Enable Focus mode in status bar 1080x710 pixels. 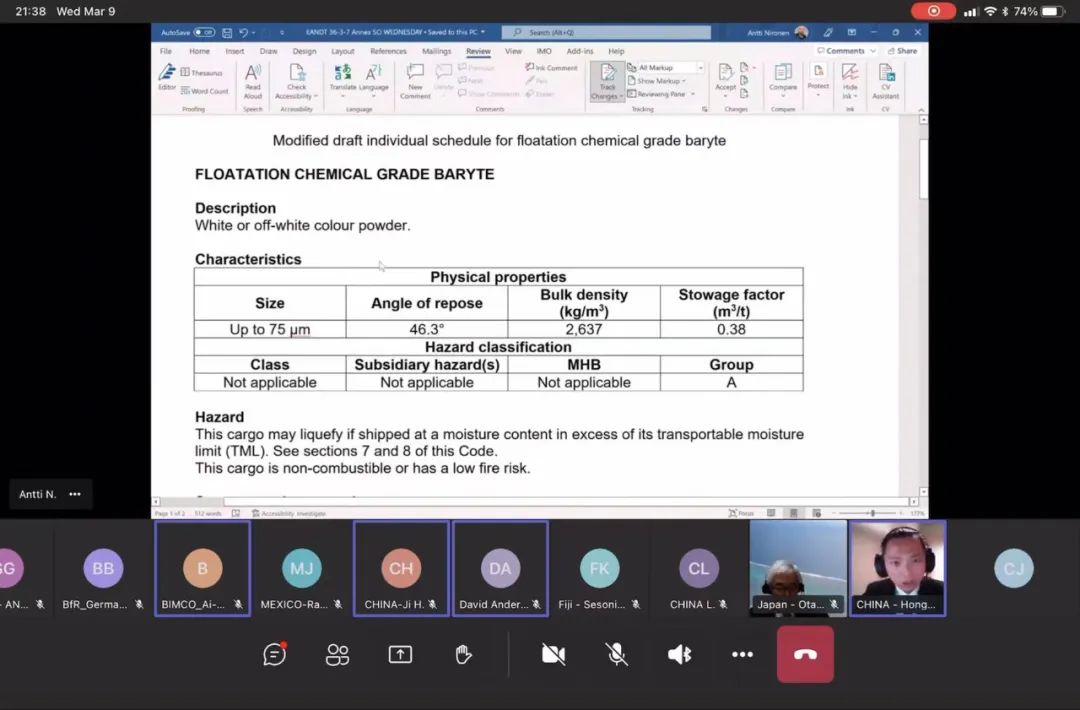[741, 513]
